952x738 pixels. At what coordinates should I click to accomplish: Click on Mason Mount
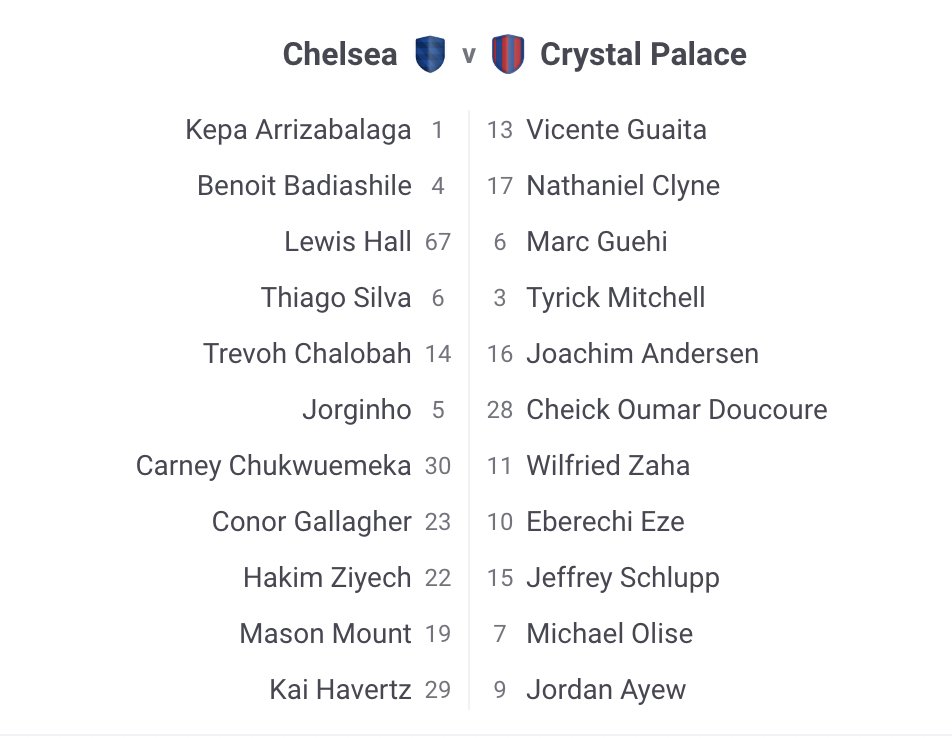325,634
